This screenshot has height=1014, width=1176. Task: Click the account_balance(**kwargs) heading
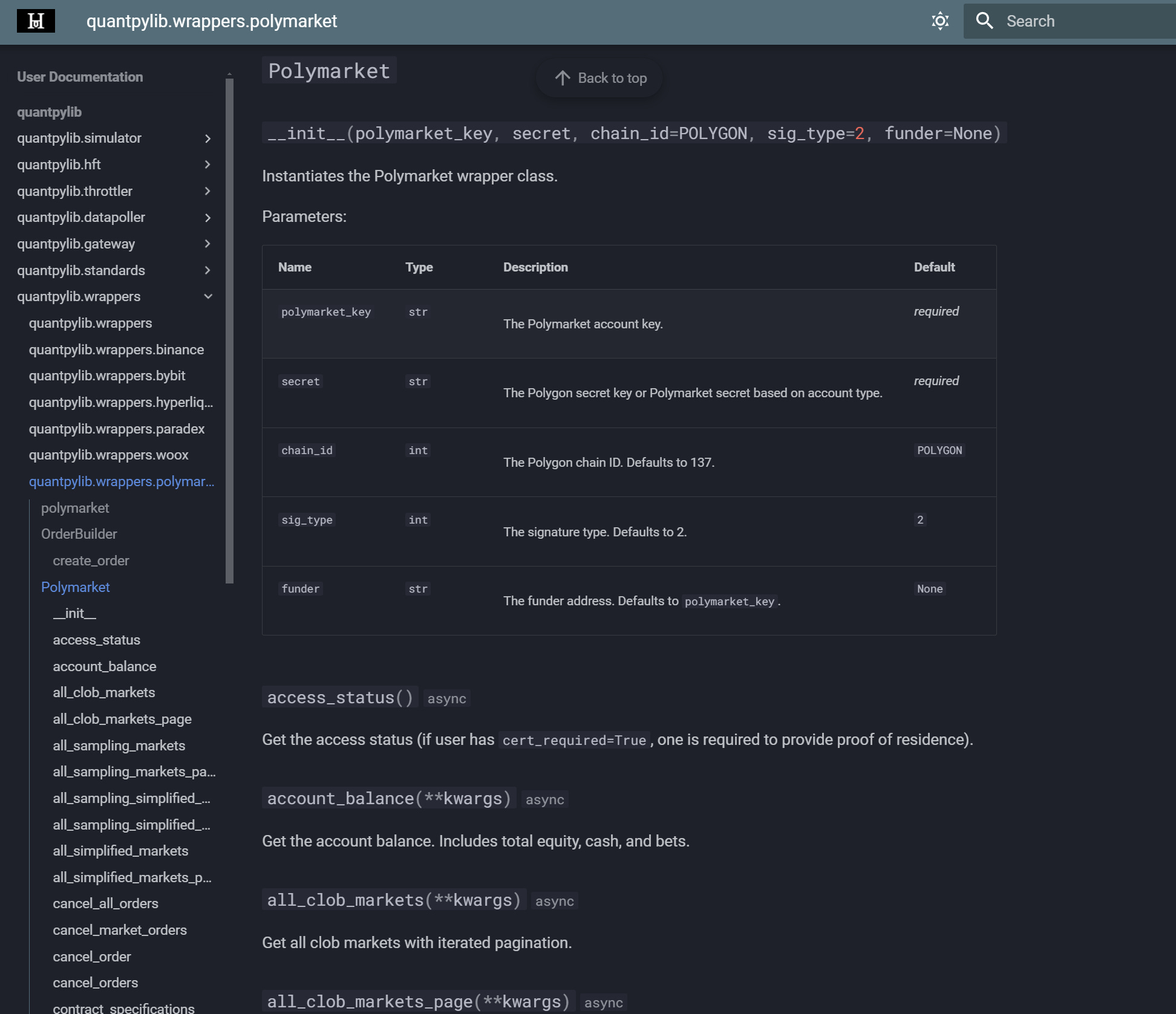point(389,798)
